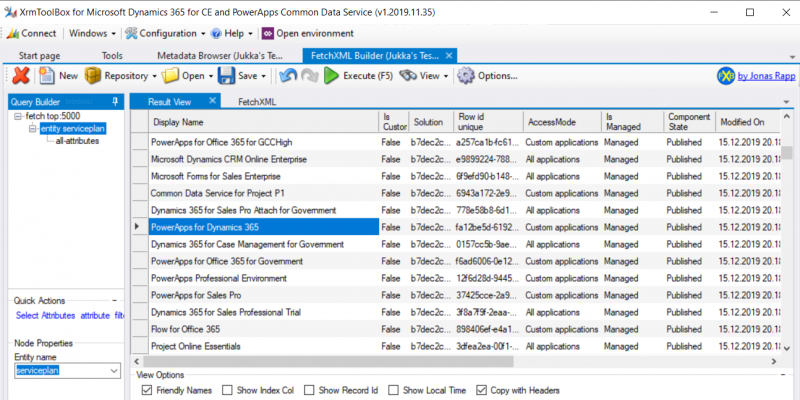Expand the Save dropdown arrow

[x=263, y=76]
